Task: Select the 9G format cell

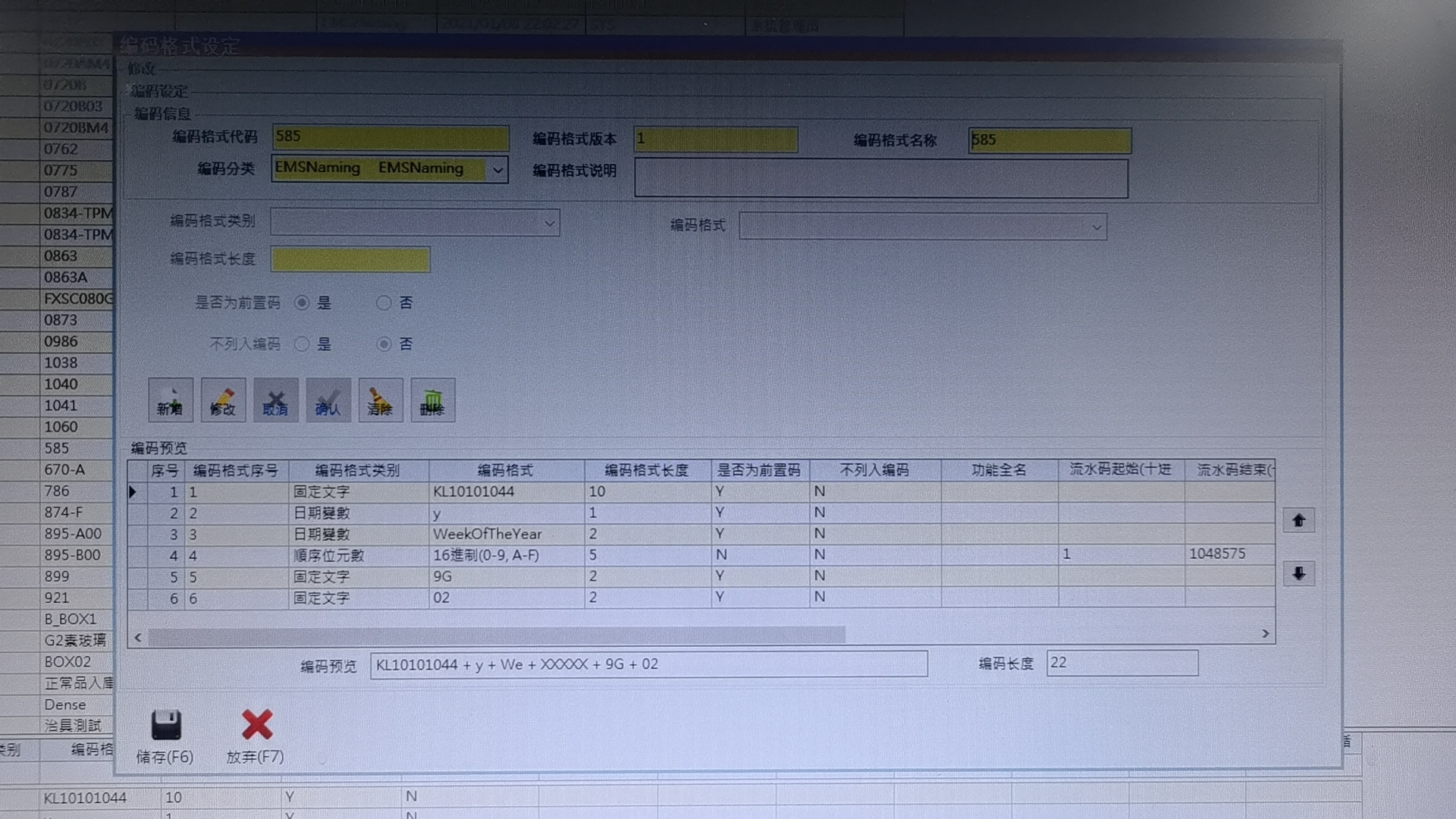Action: tap(506, 576)
